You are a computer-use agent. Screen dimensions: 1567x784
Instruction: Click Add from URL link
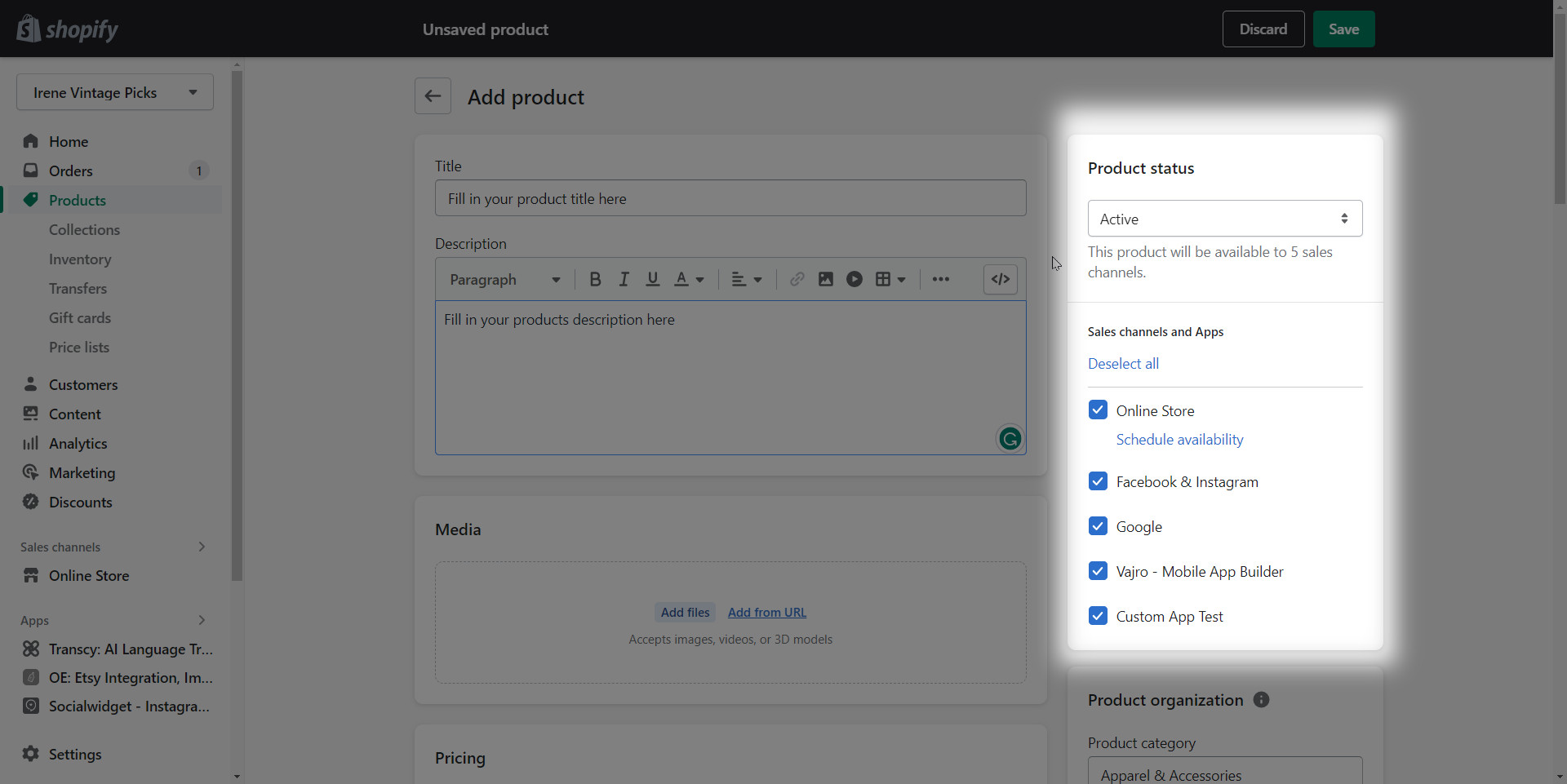[766, 613]
